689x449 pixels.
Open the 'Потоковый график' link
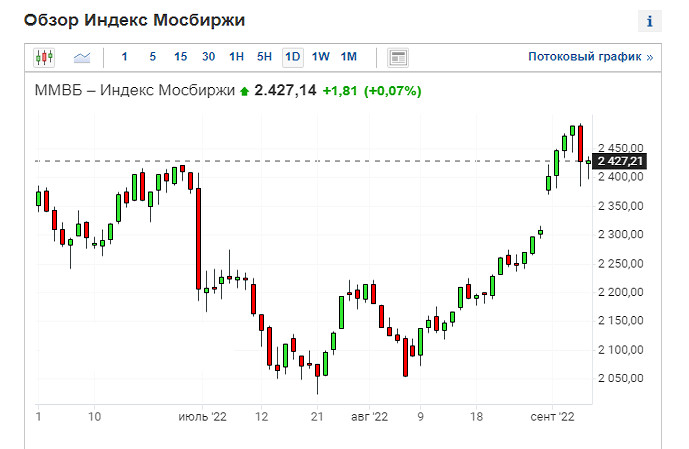pyautogui.click(x=590, y=57)
